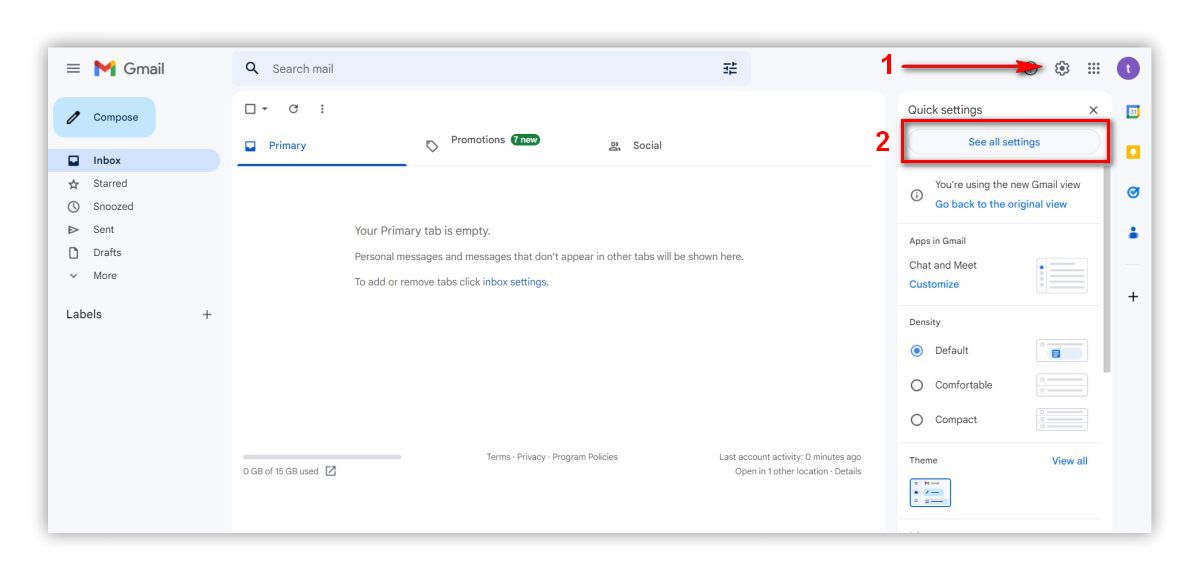The image size is (1199, 581).
Task: Click the Comfortable density preview thumbnail
Action: coord(1062,385)
